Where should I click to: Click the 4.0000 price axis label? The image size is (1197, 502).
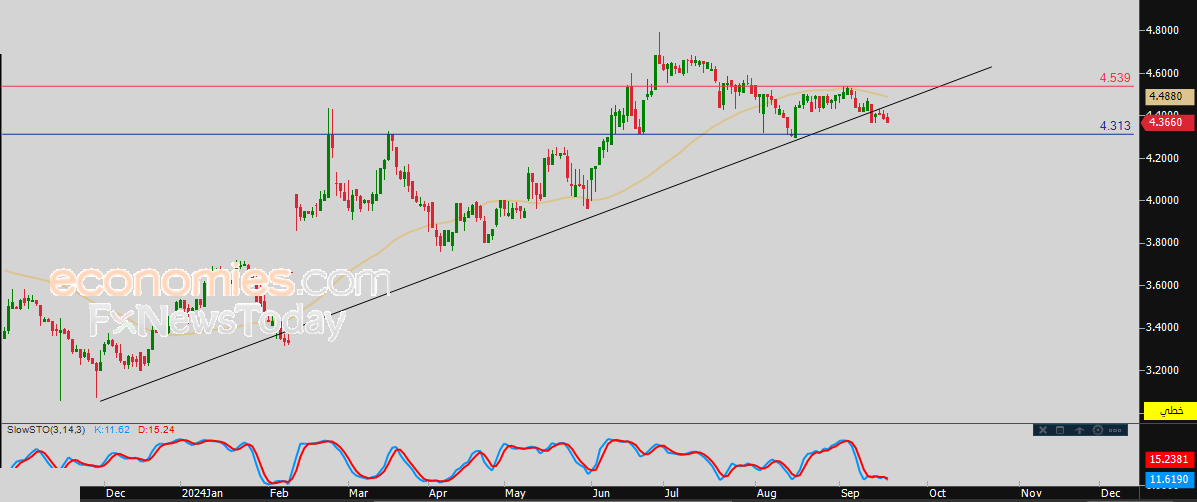(1163, 201)
